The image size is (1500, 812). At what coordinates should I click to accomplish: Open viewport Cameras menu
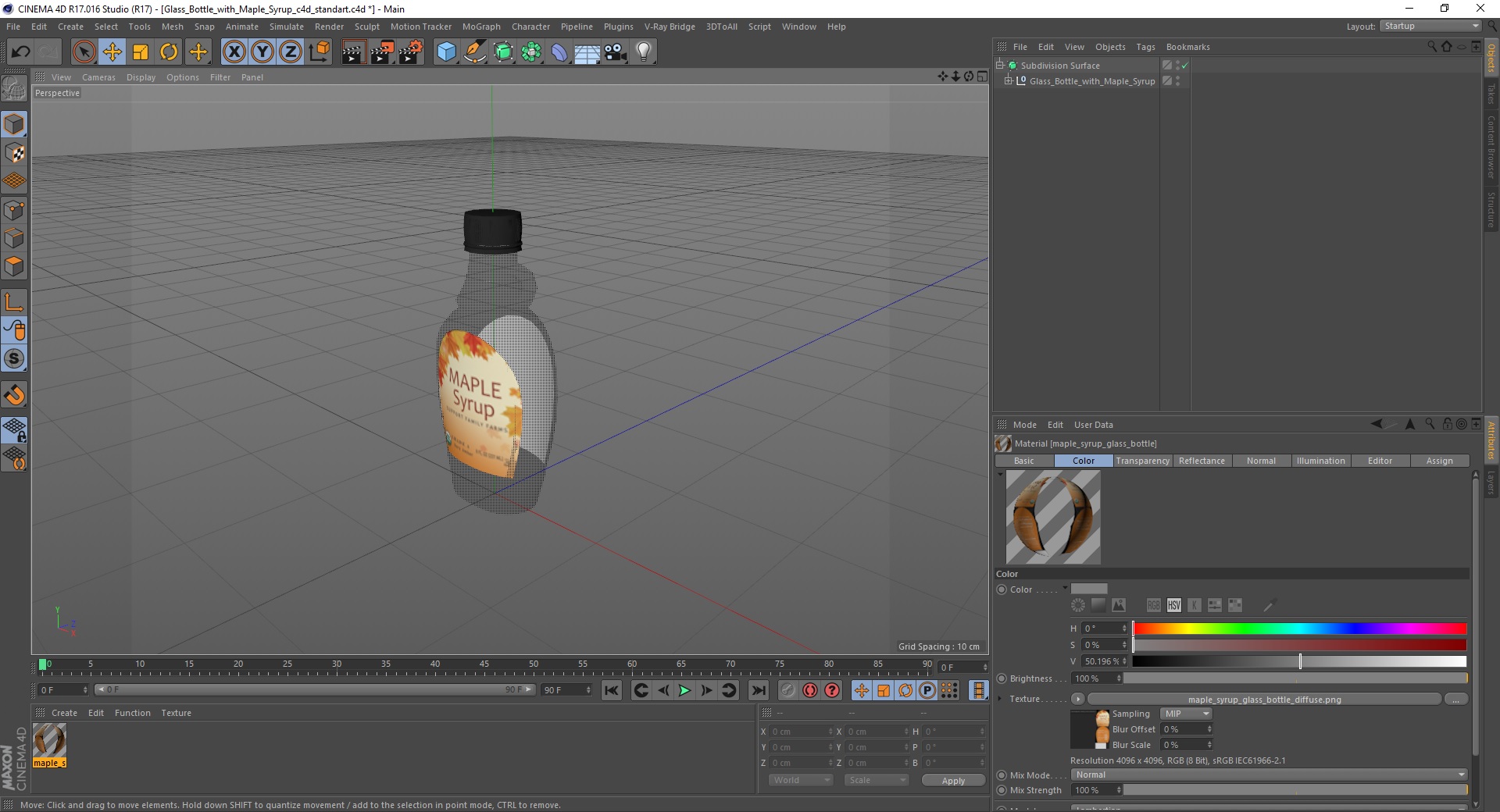98,77
